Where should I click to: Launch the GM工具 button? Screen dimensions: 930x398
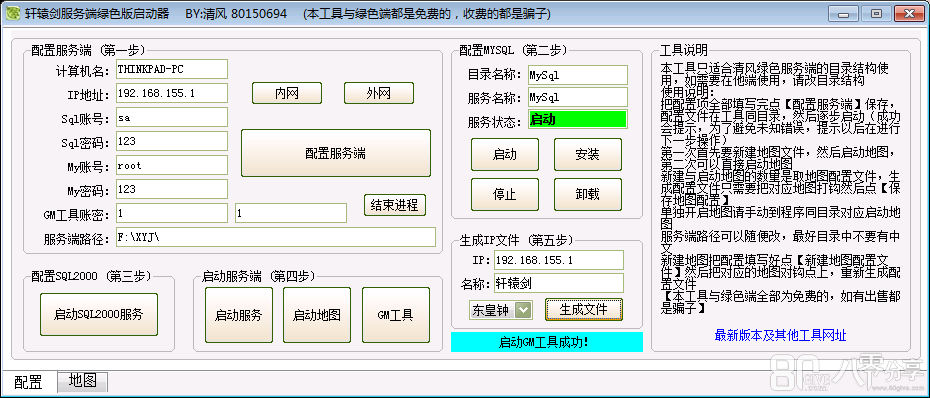(x=396, y=315)
